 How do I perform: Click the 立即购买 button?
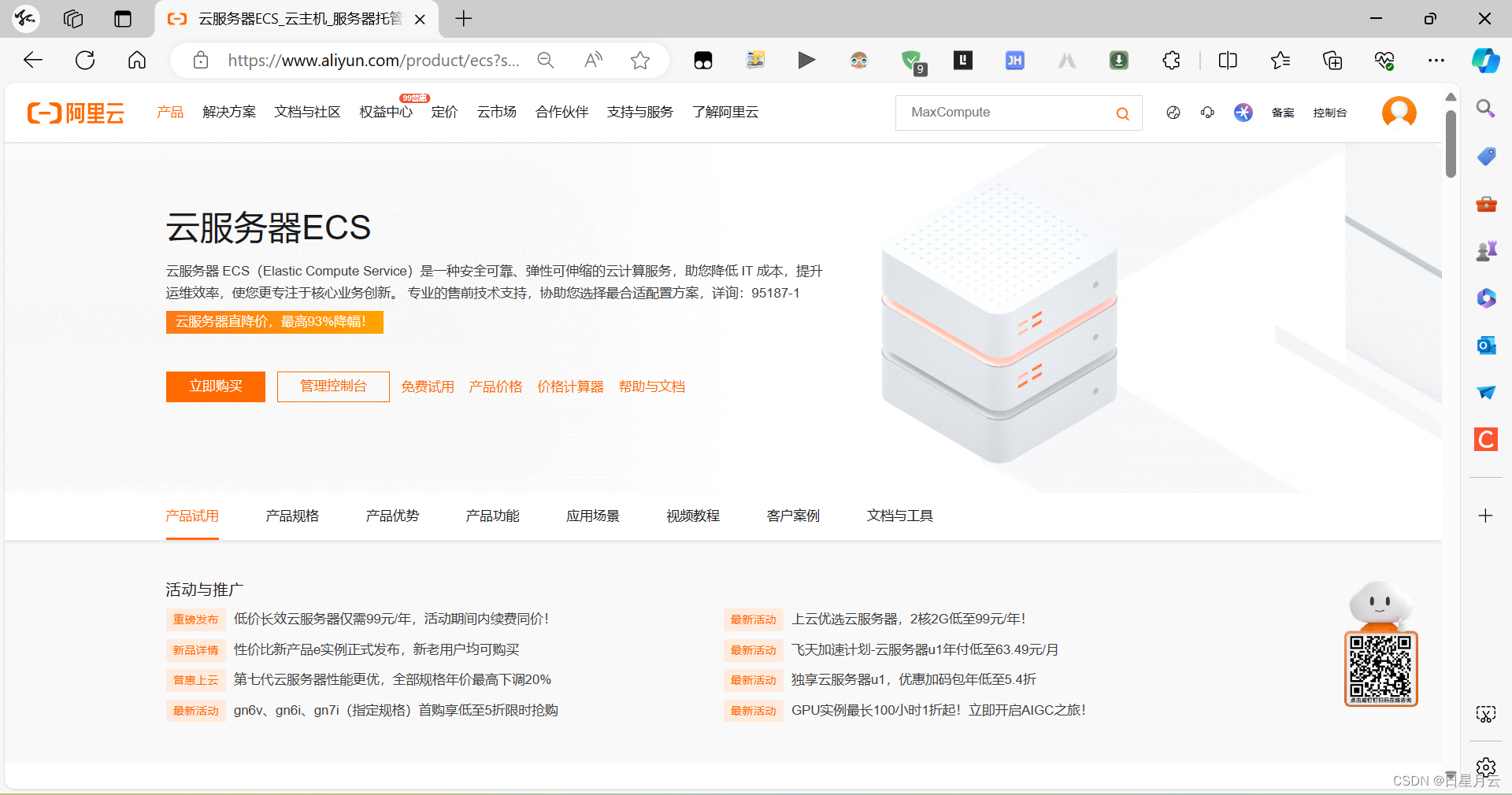coord(216,386)
